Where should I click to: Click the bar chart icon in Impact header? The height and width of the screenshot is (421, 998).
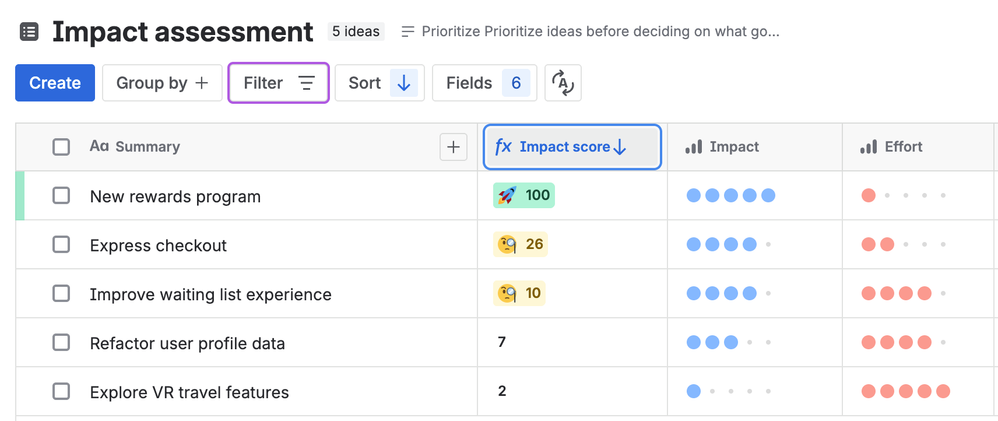coord(693,147)
